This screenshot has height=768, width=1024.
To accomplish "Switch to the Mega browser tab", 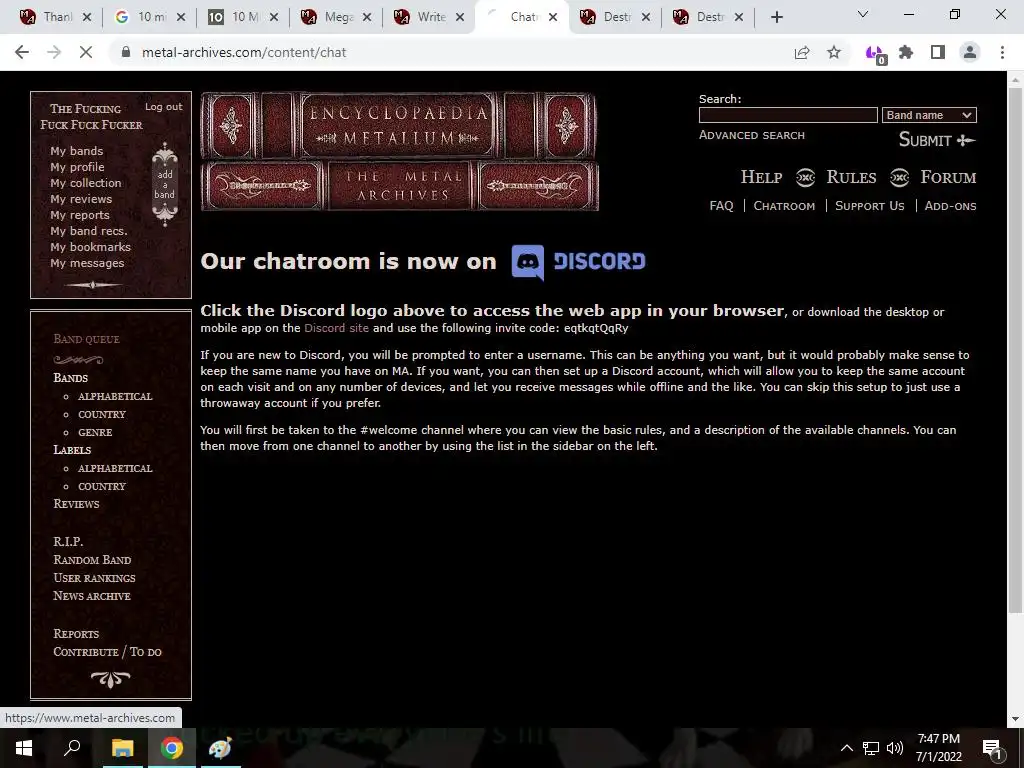I will click(336, 17).
